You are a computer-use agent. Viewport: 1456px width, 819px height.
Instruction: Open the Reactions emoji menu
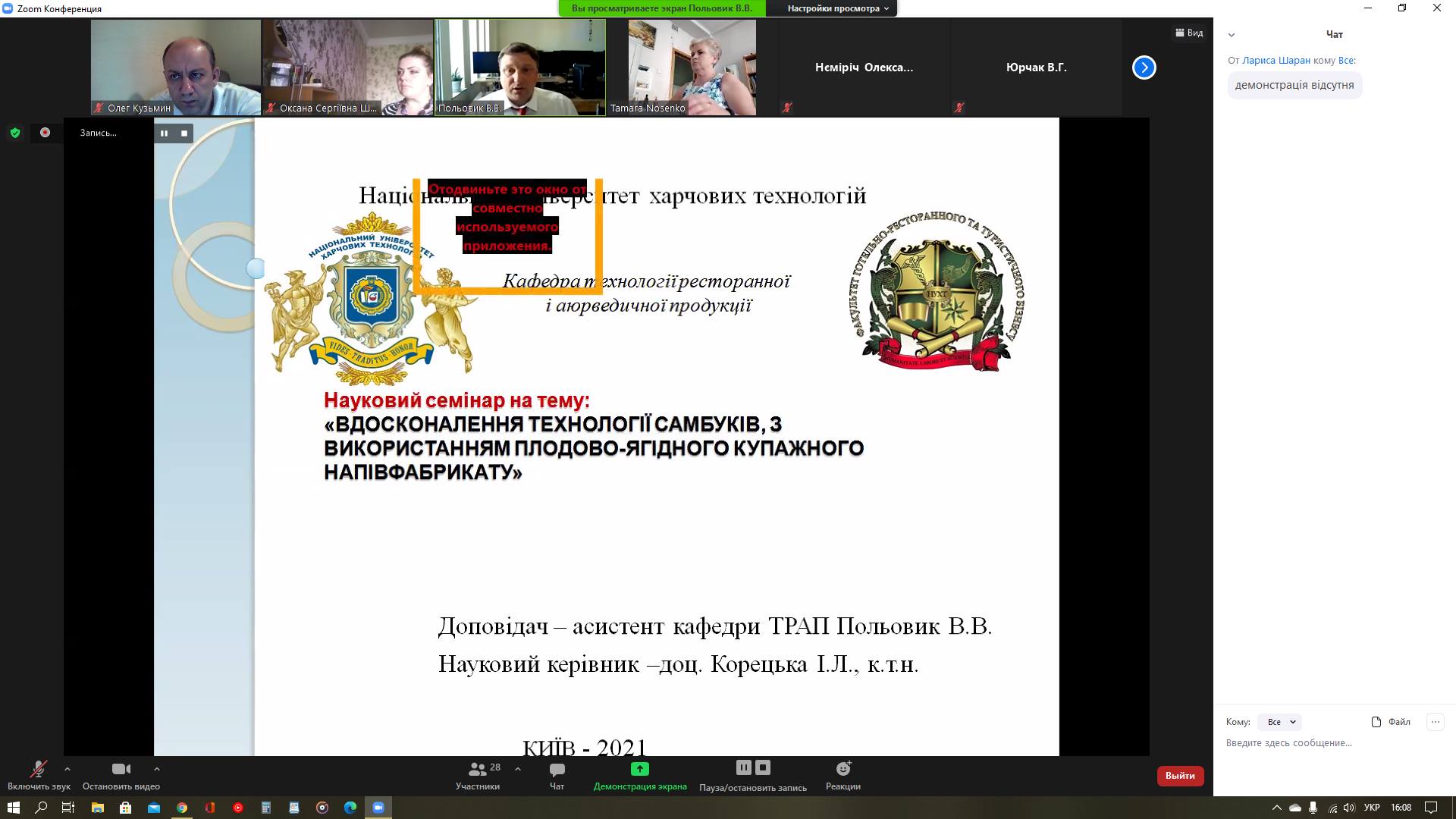pyautogui.click(x=843, y=769)
